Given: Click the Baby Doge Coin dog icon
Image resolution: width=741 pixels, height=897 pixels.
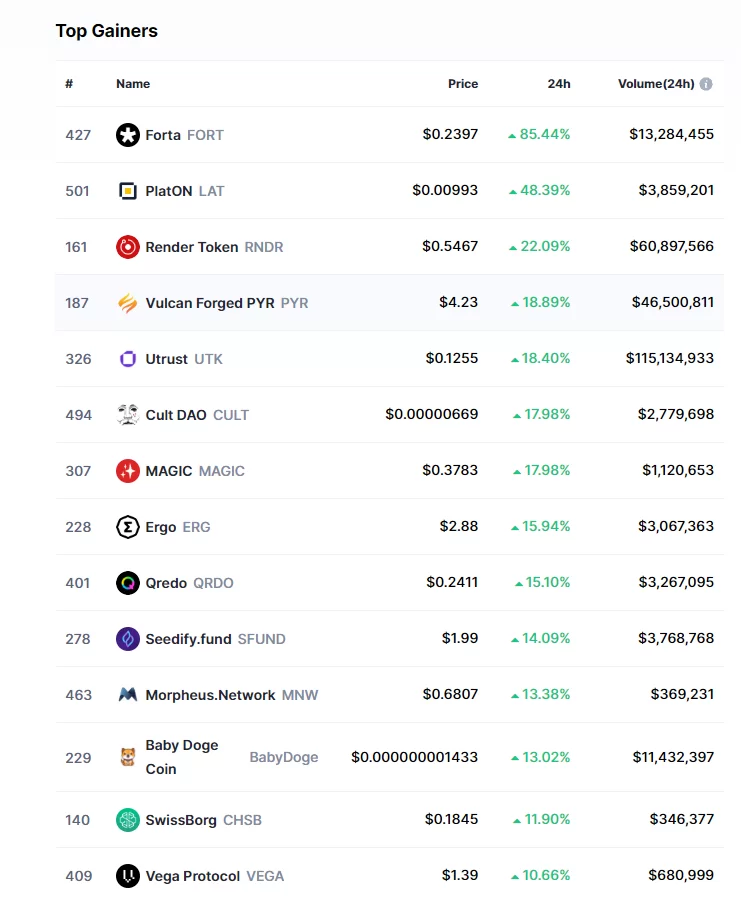Looking at the screenshot, I should [x=127, y=757].
